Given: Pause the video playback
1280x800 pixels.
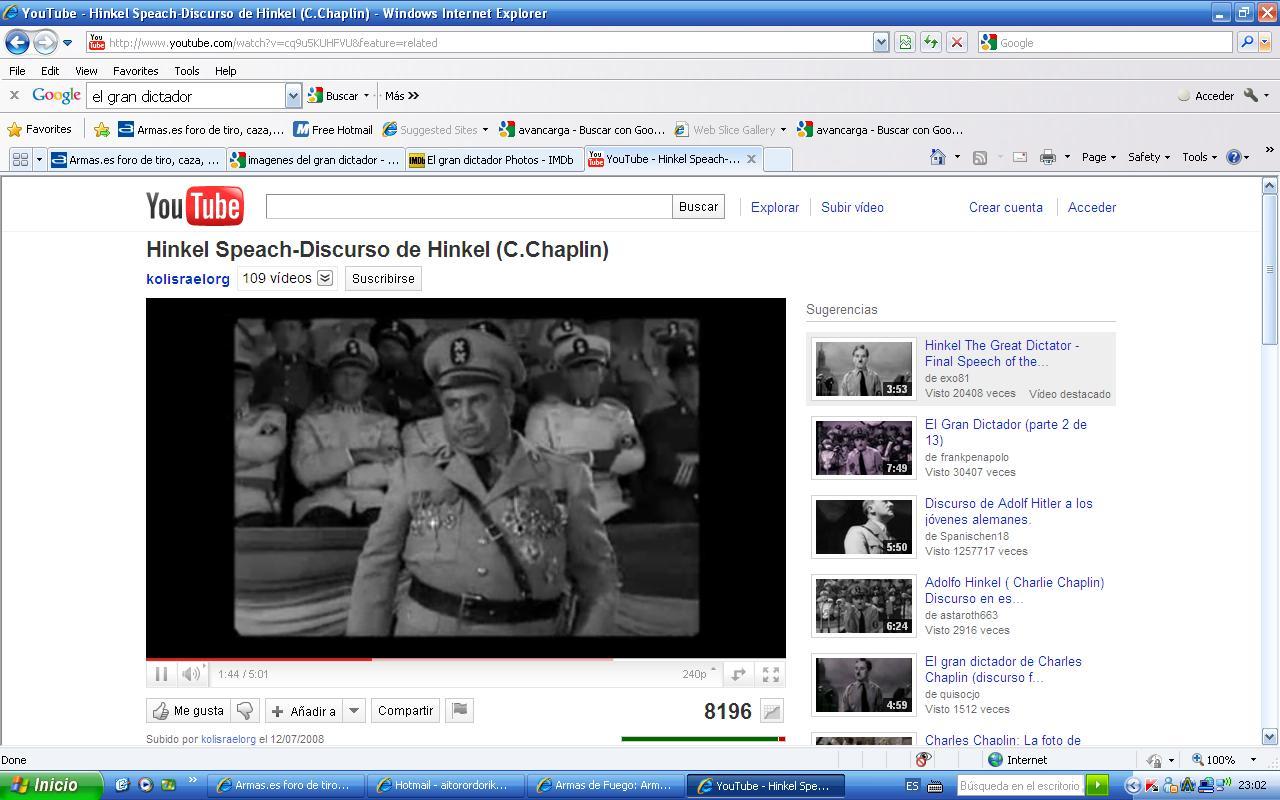Looking at the screenshot, I should pyautogui.click(x=161, y=674).
